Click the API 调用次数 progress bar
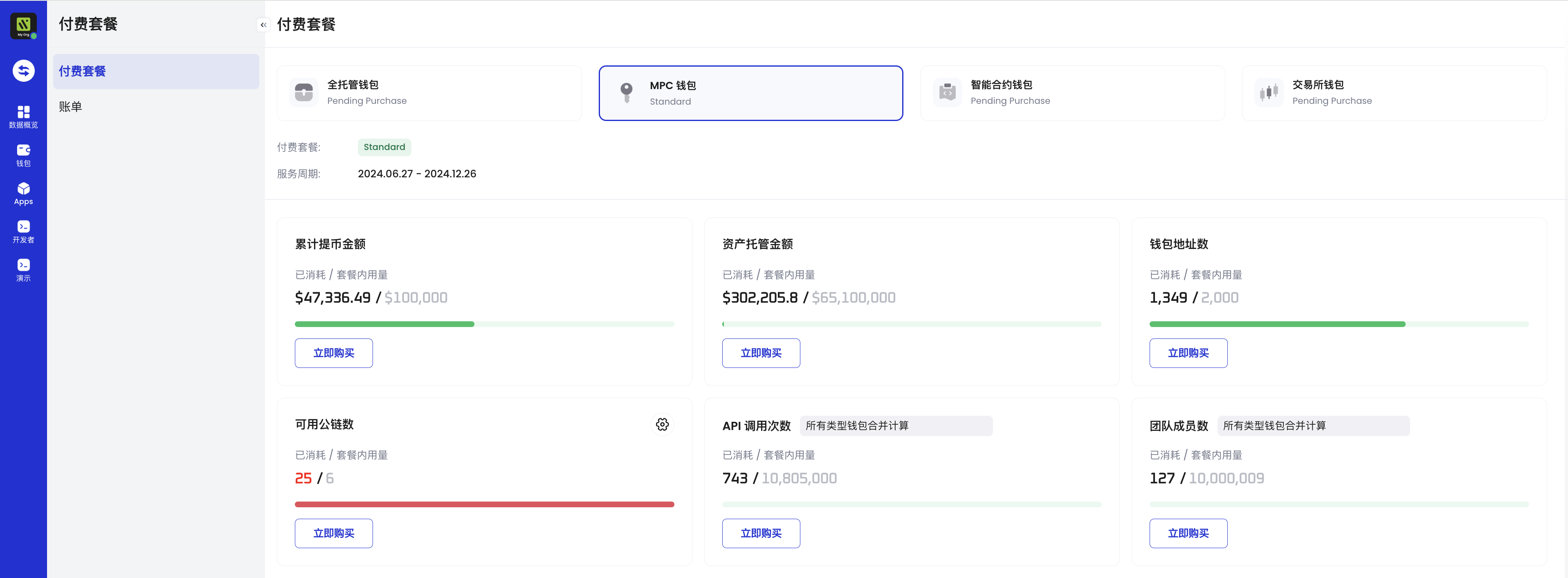Viewport: 1568px width, 578px height. pyautogui.click(x=912, y=504)
